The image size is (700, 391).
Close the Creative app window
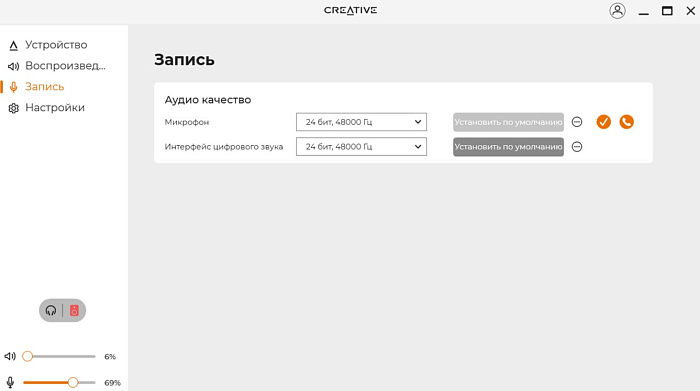tap(690, 11)
